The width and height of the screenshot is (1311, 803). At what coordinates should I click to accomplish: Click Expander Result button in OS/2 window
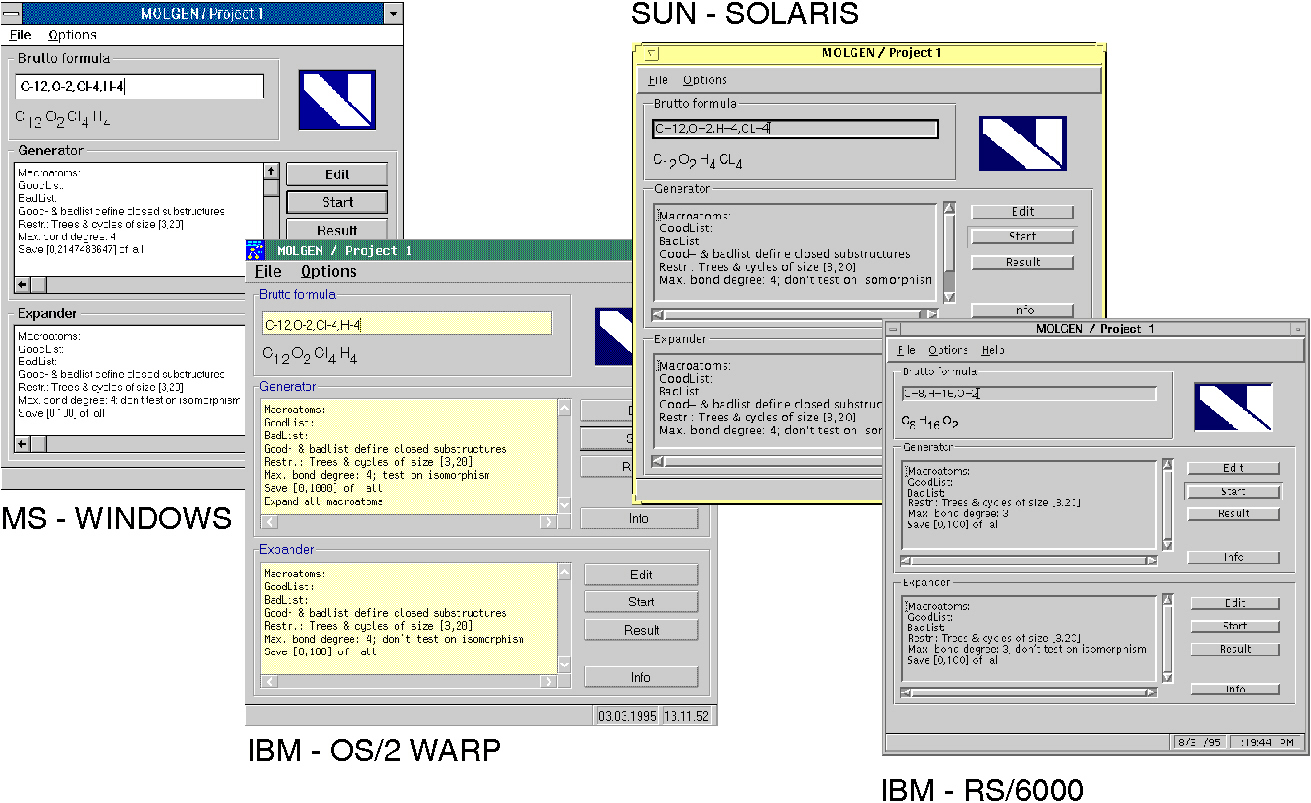click(641, 630)
